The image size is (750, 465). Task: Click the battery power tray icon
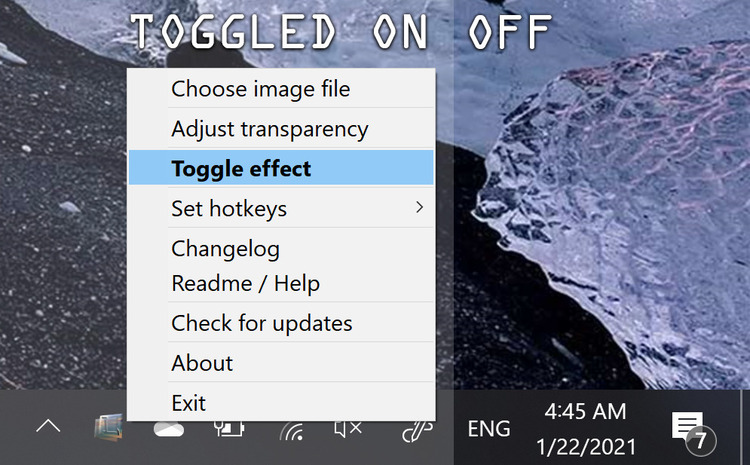[229, 428]
